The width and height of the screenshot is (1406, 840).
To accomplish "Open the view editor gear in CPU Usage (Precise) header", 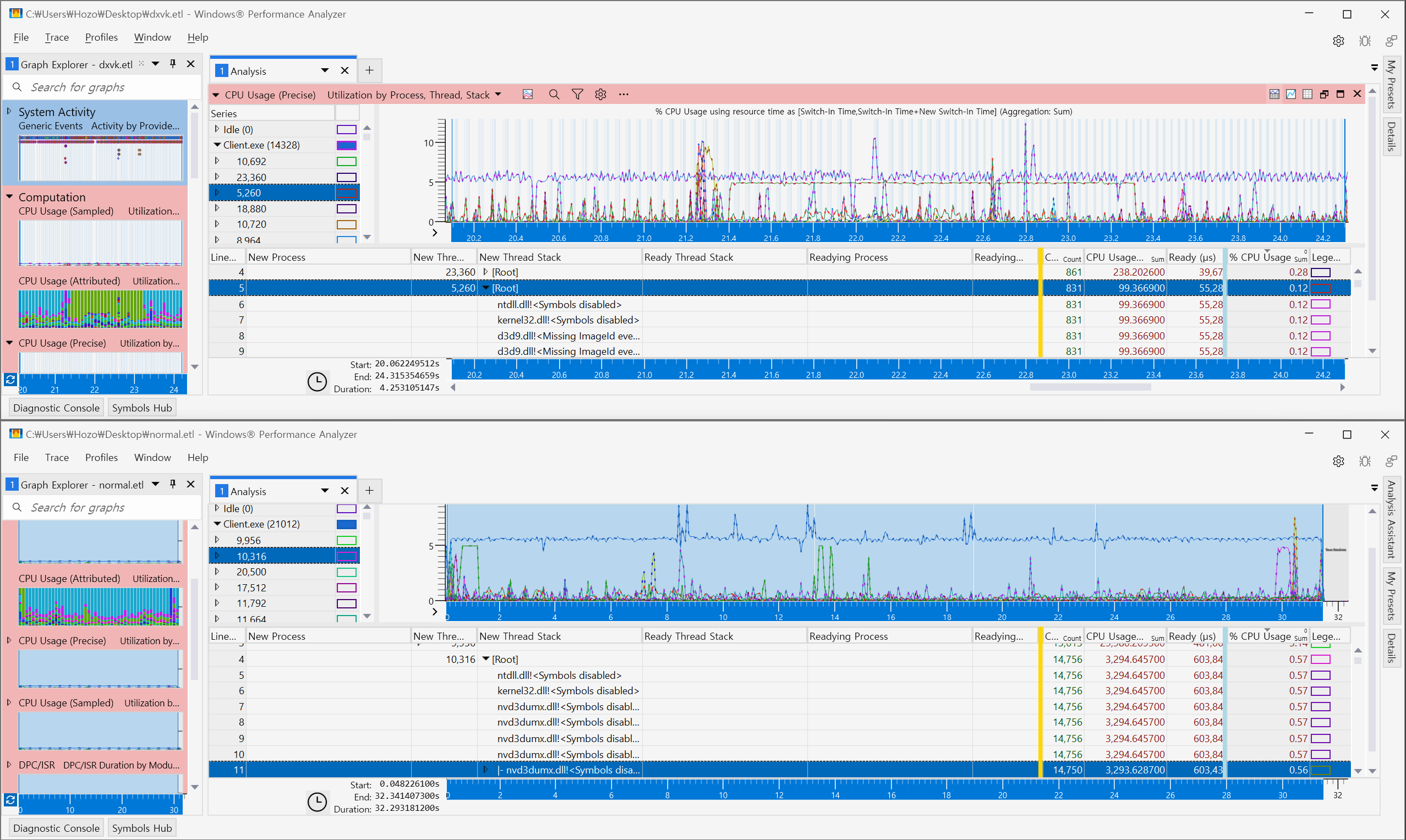I will (x=600, y=95).
